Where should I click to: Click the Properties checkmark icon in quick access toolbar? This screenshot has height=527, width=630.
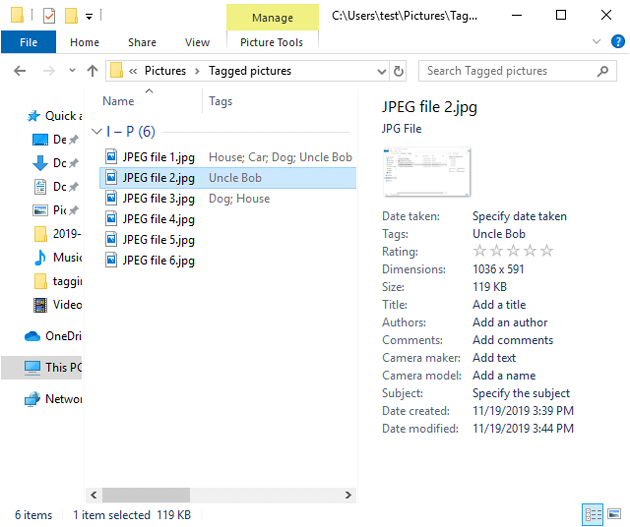coord(49,16)
